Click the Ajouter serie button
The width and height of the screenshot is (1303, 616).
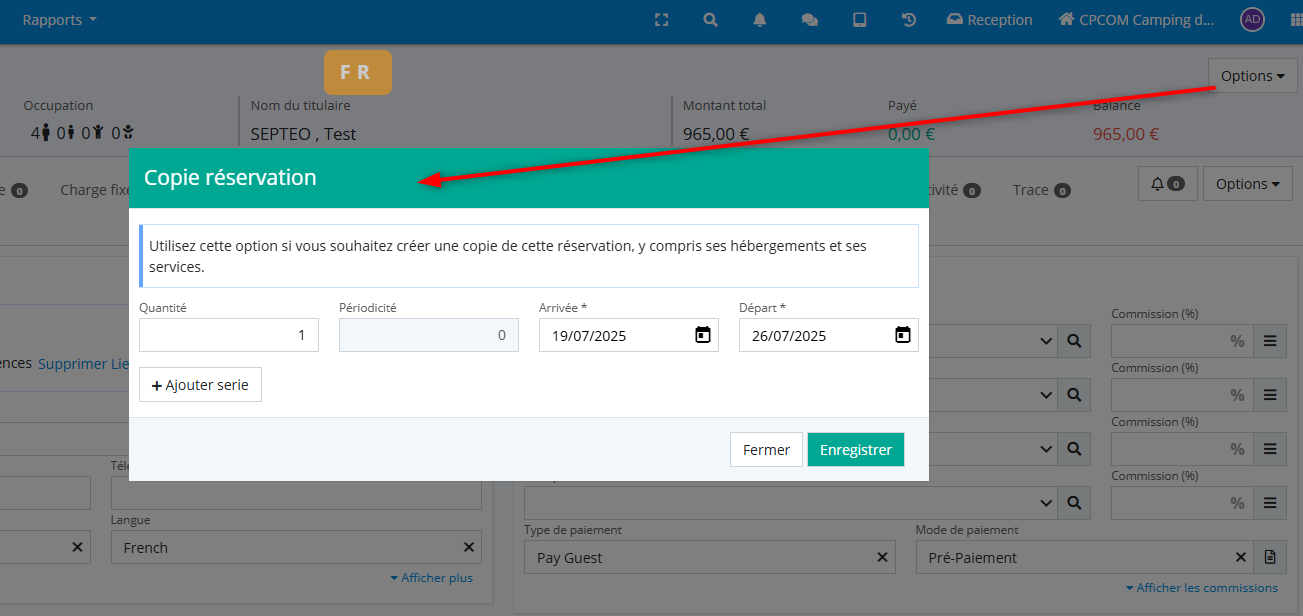200,385
